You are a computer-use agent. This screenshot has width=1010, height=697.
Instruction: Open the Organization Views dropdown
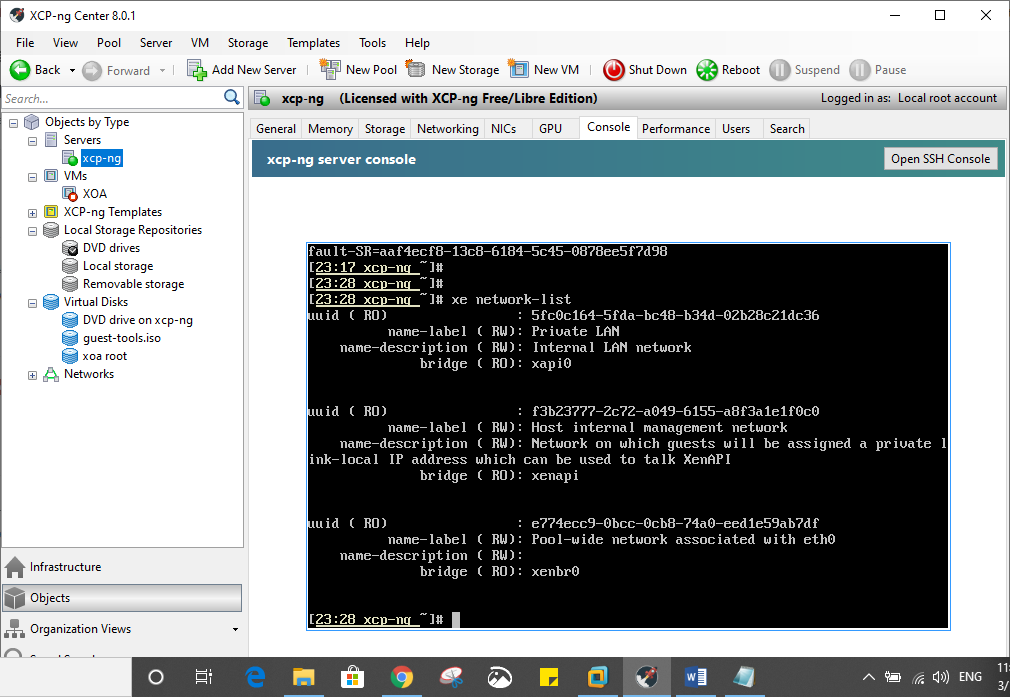click(235, 630)
